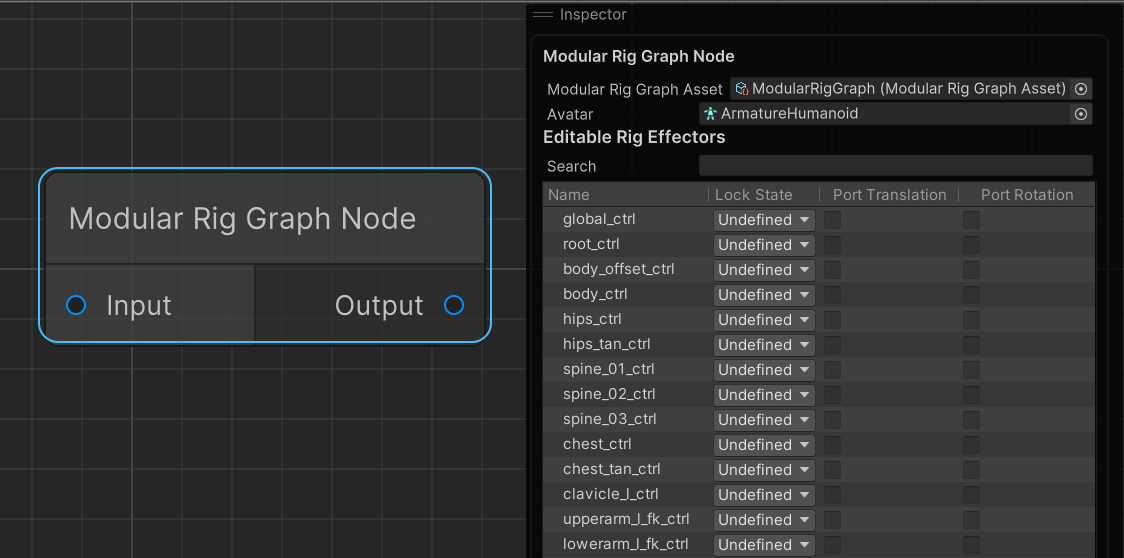Select the Modular Rig Graph Node title
Viewport: 1124px width, 558px height.
pos(242,219)
